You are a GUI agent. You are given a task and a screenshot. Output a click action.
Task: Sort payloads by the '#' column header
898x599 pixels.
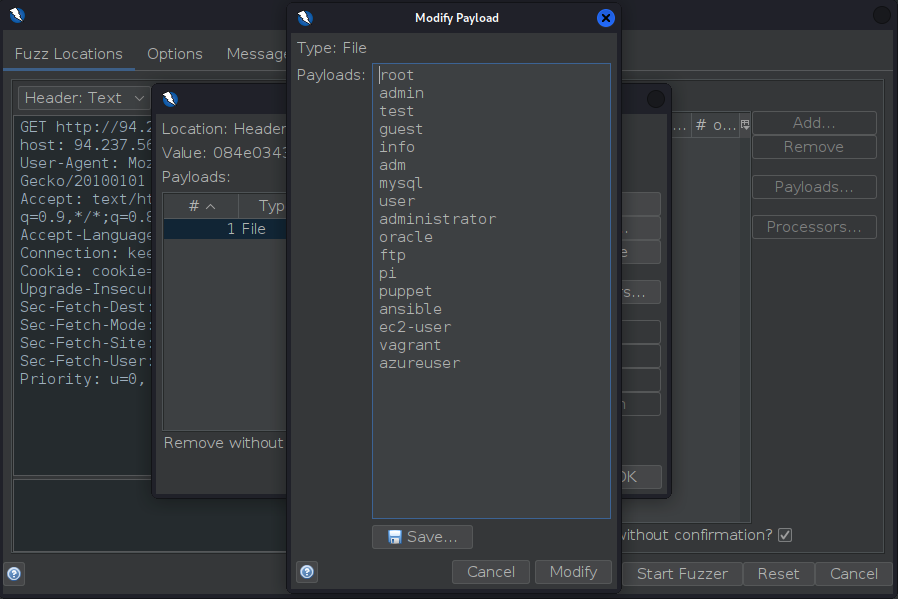201,206
